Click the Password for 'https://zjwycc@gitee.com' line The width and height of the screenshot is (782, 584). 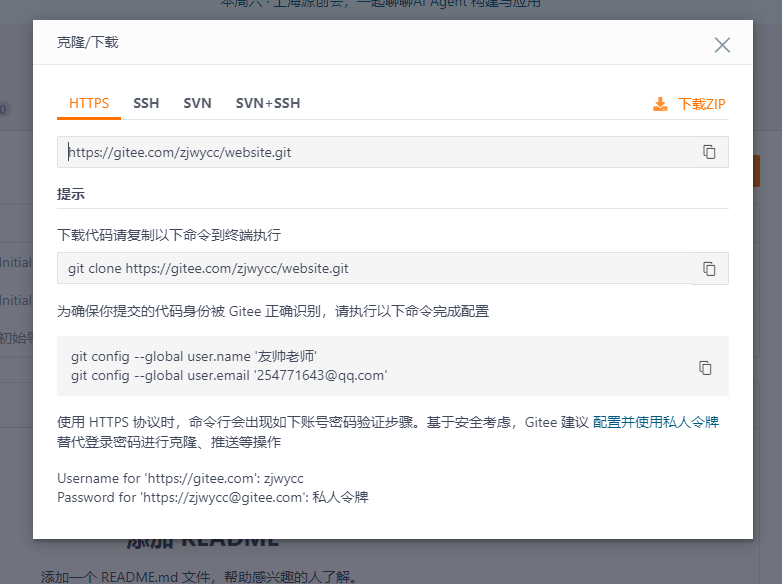213,497
